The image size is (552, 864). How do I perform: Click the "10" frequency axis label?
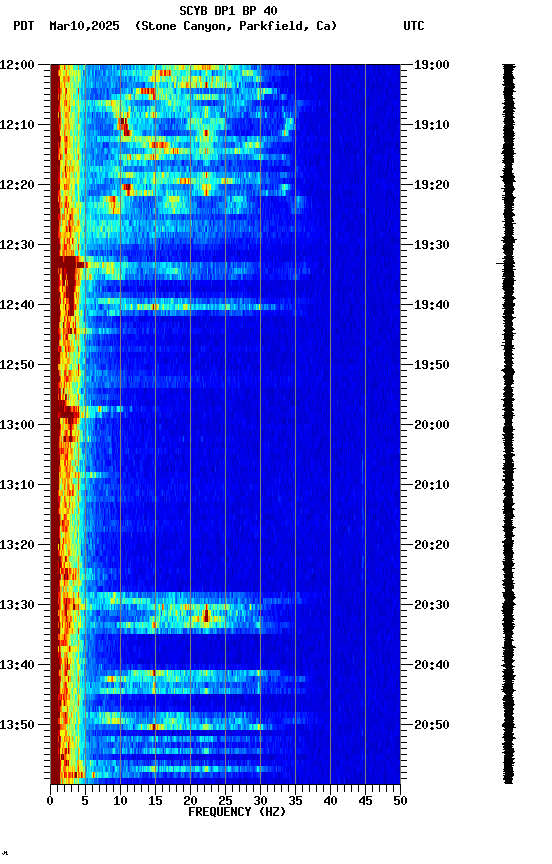click(x=120, y=801)
